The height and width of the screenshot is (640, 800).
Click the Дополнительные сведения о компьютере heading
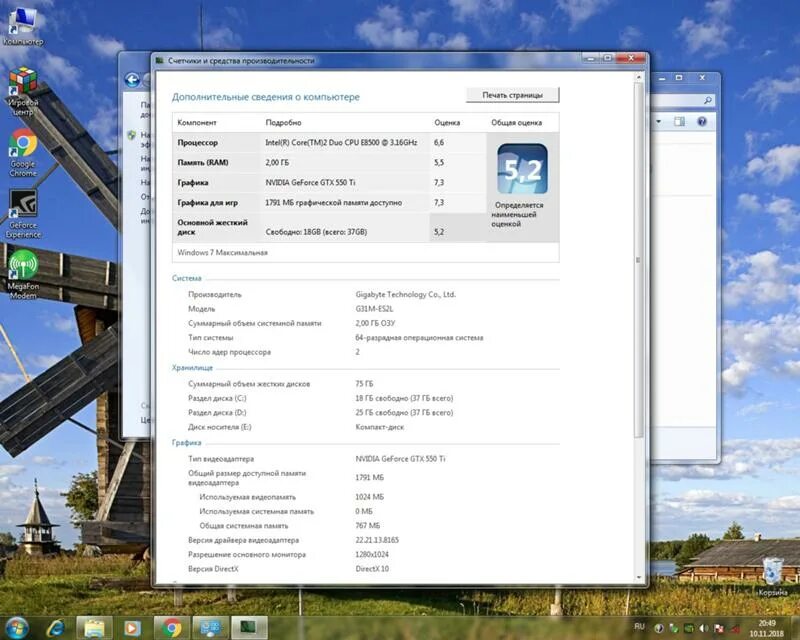pos(265,97)
